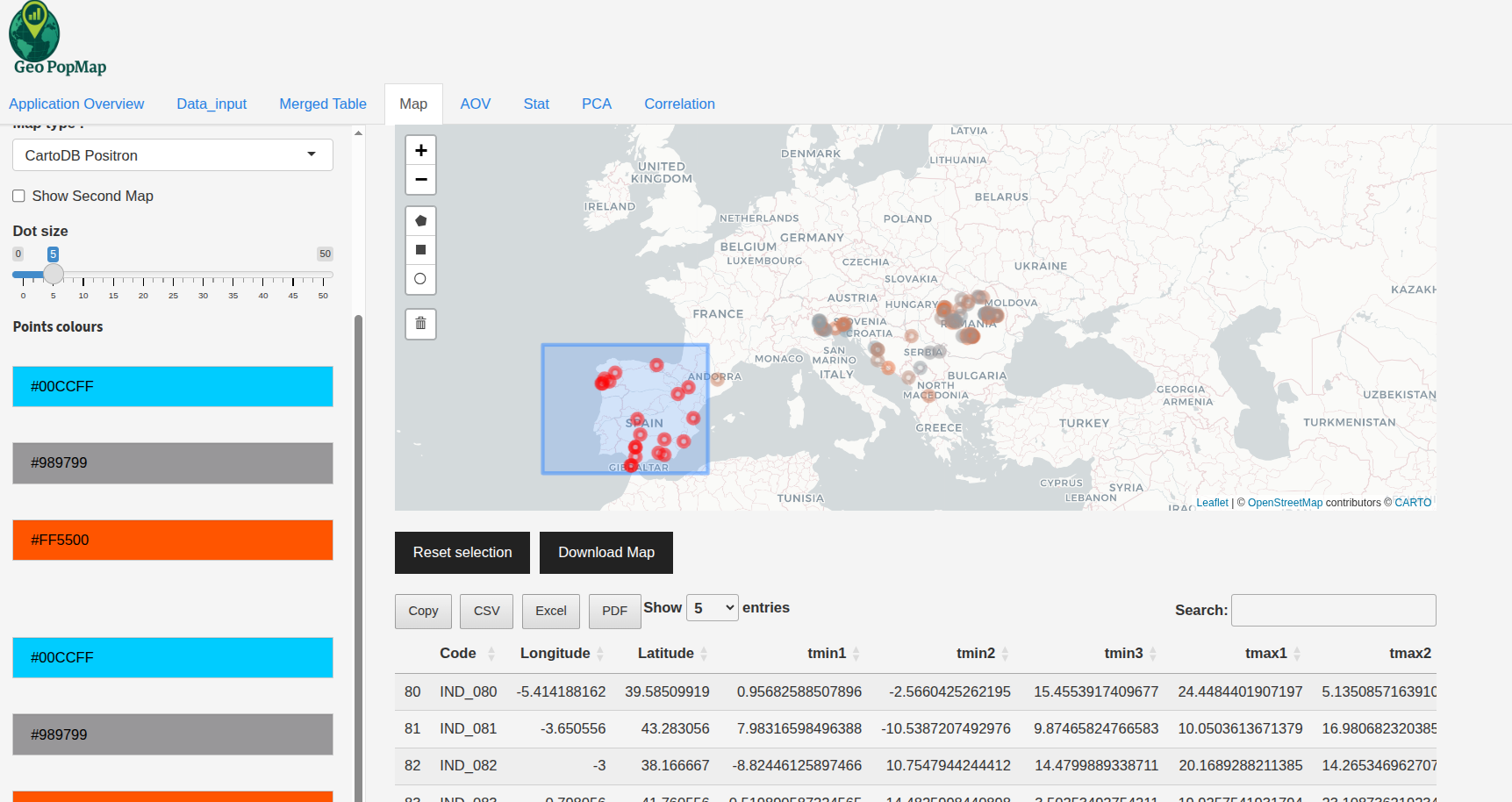Open the CARTO attribution link
This screenshot has width=1512, height=802.
[x=1413, y=503]
